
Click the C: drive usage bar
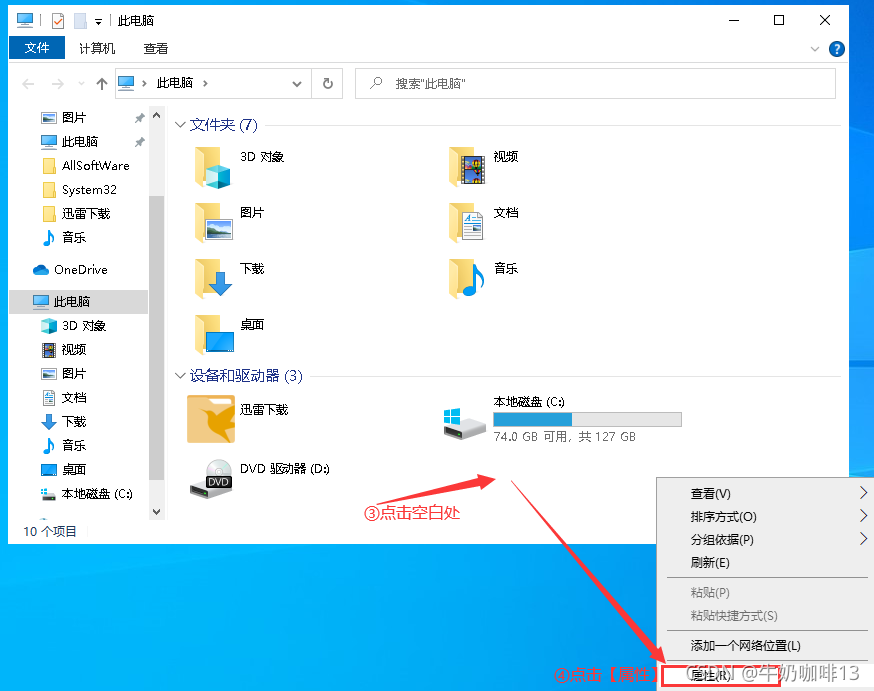coord(587,420)
